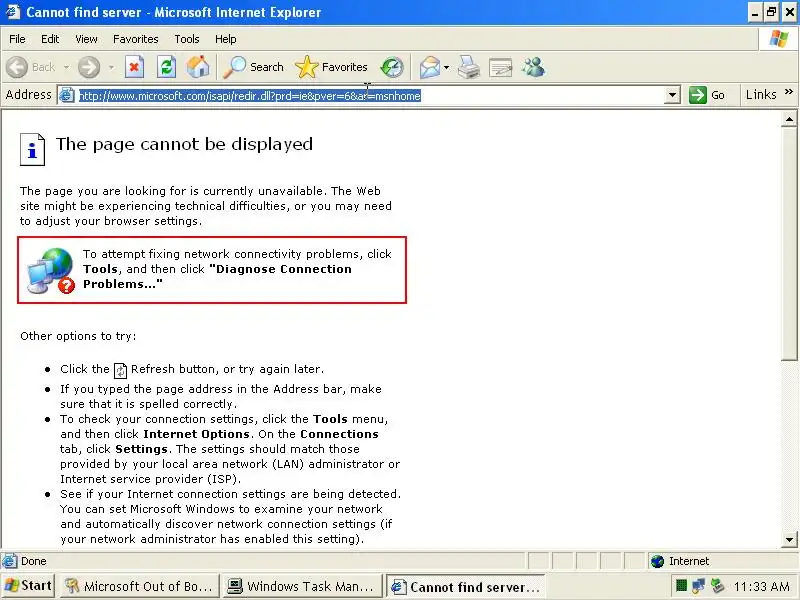Click the bold 'Internet Options' text

coord(196,434)
